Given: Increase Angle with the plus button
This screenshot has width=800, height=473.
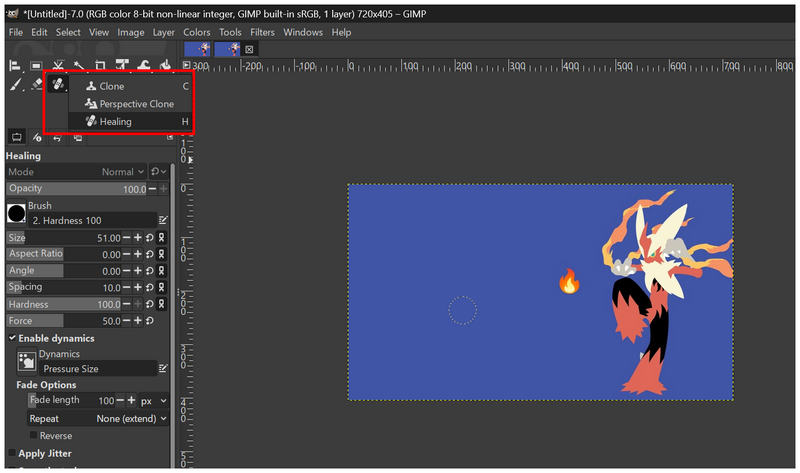Looking at the screenshot, I should click(138, 271).
